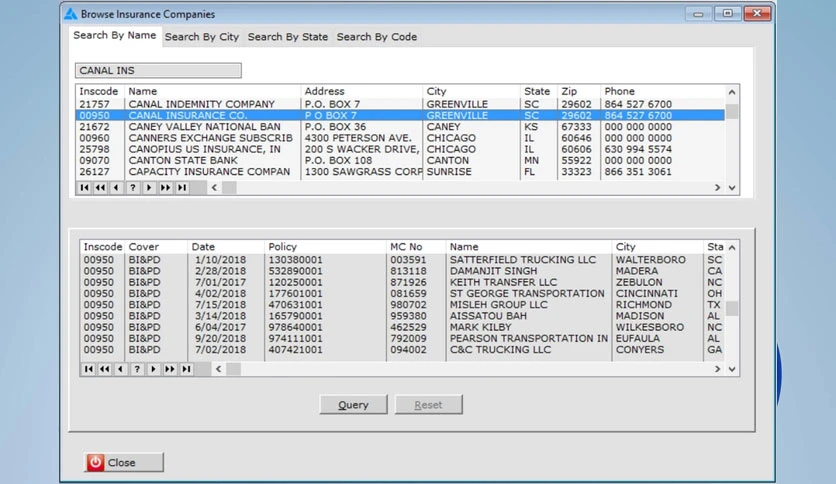Click the Close button
The width and height of the screenshot is (836, 484).
pos(124,462)
